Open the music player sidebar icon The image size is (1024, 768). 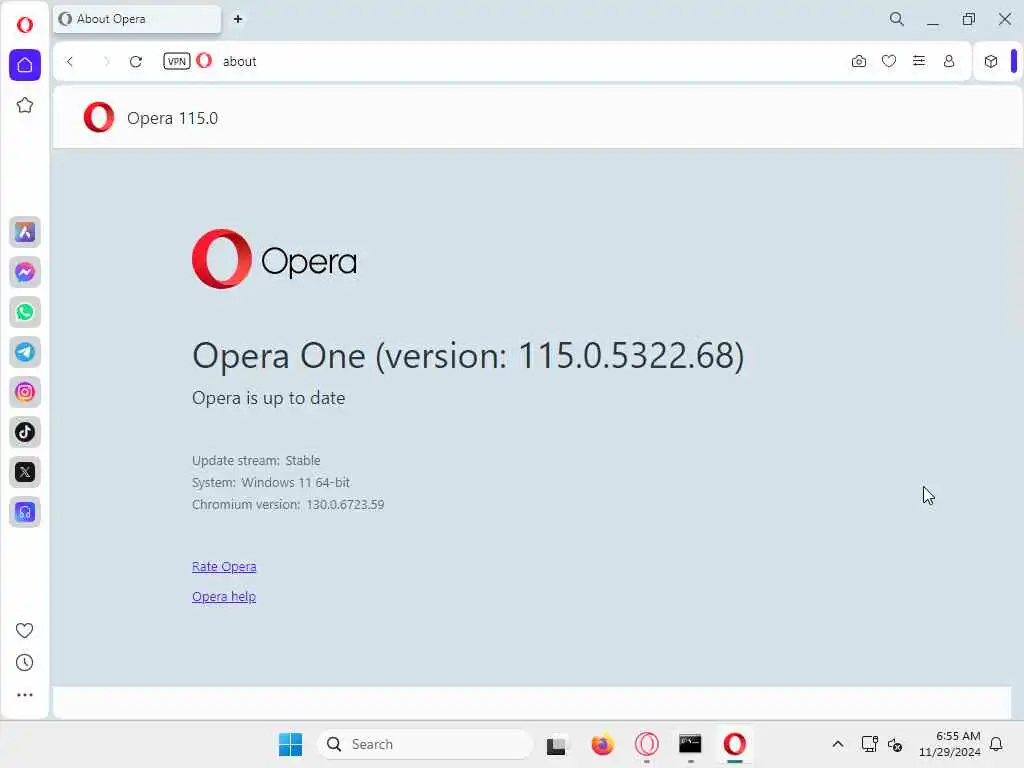pos(25,512)
